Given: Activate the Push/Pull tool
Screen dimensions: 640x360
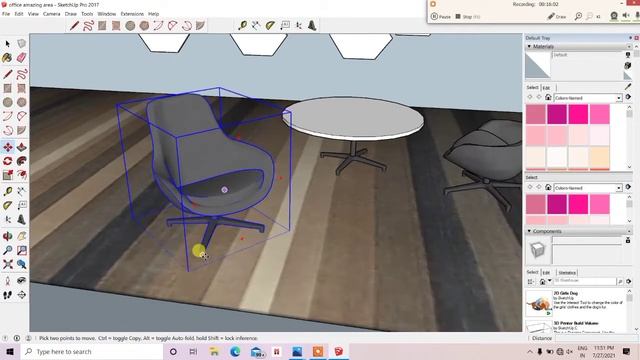Looking at the screenshot, I should pos(22,147).
